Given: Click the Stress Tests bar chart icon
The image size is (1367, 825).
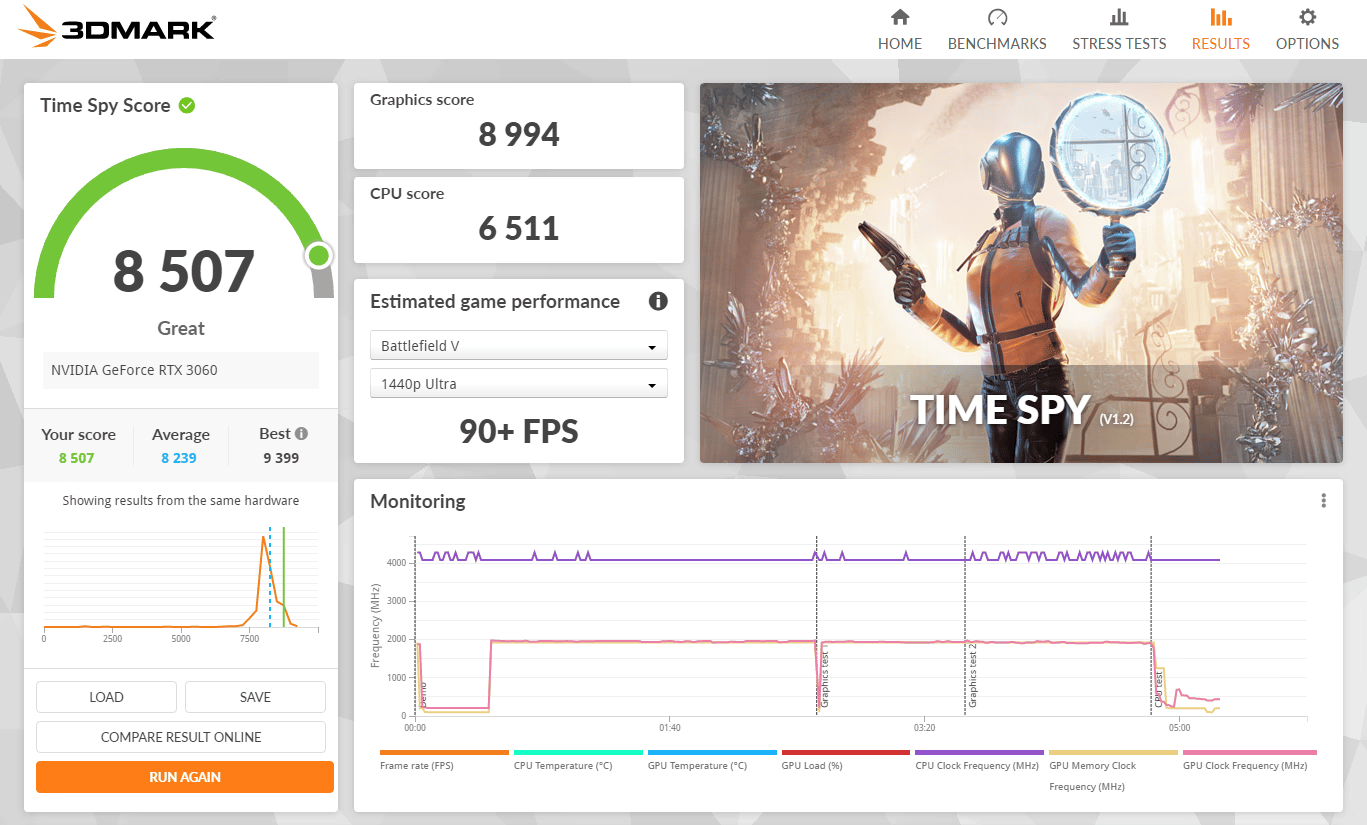Looking at the screenshot, I should 1119,17.
